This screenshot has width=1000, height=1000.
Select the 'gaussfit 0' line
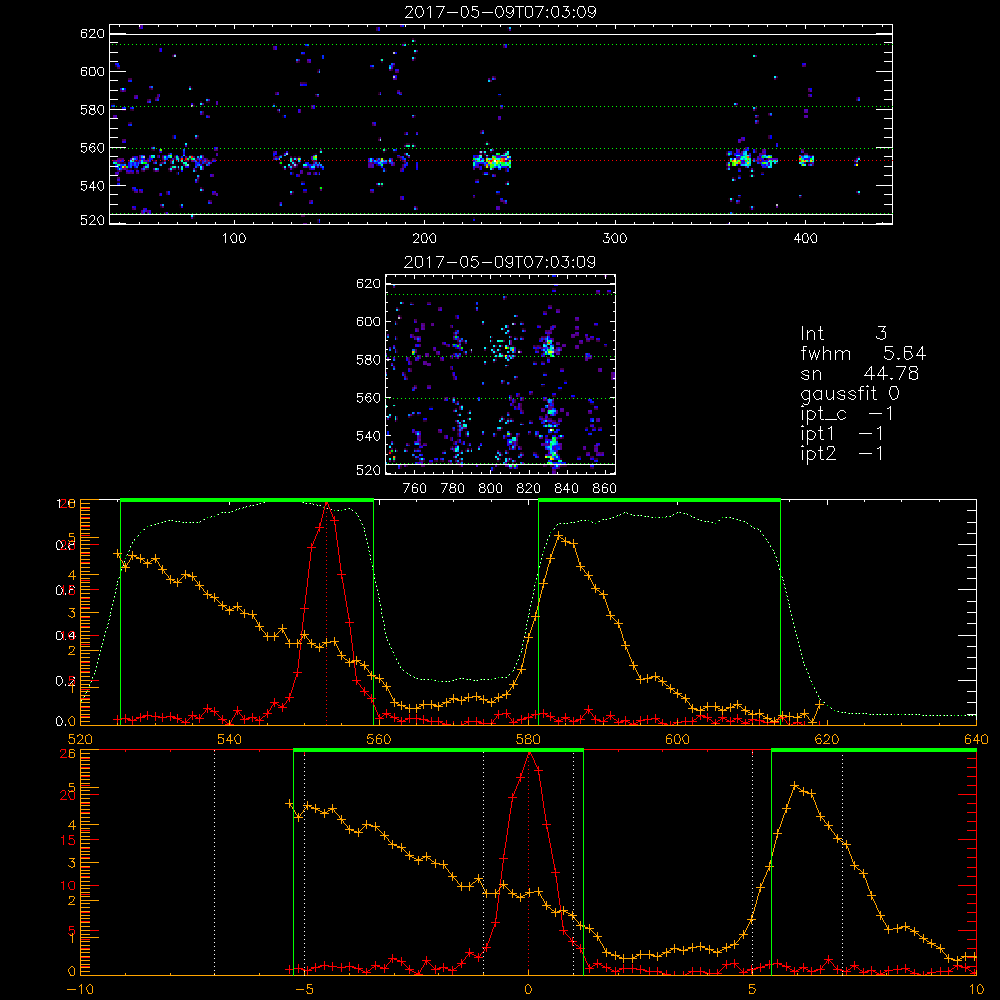[850, 393]
